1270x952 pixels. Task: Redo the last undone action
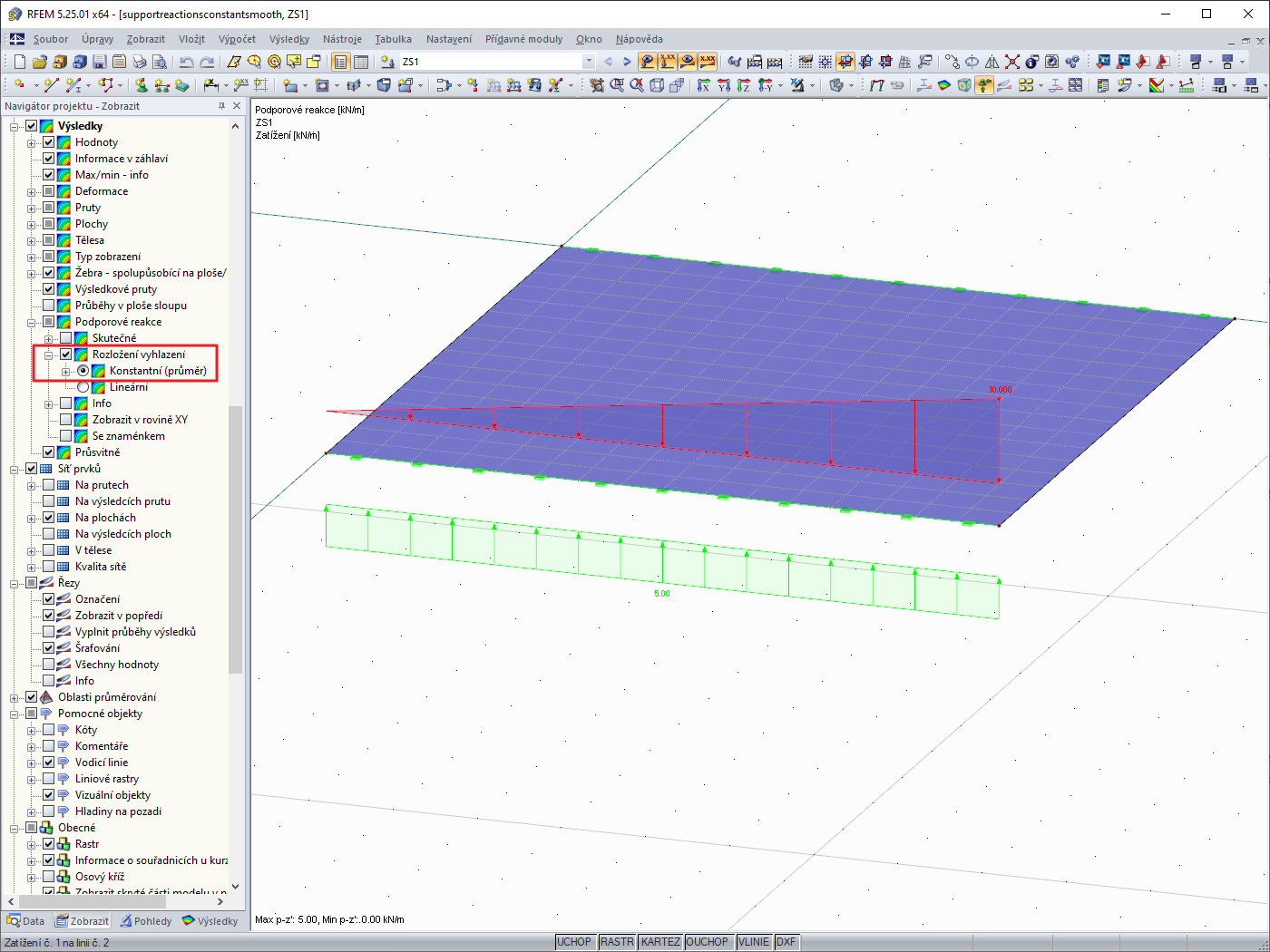click(207, 62)
